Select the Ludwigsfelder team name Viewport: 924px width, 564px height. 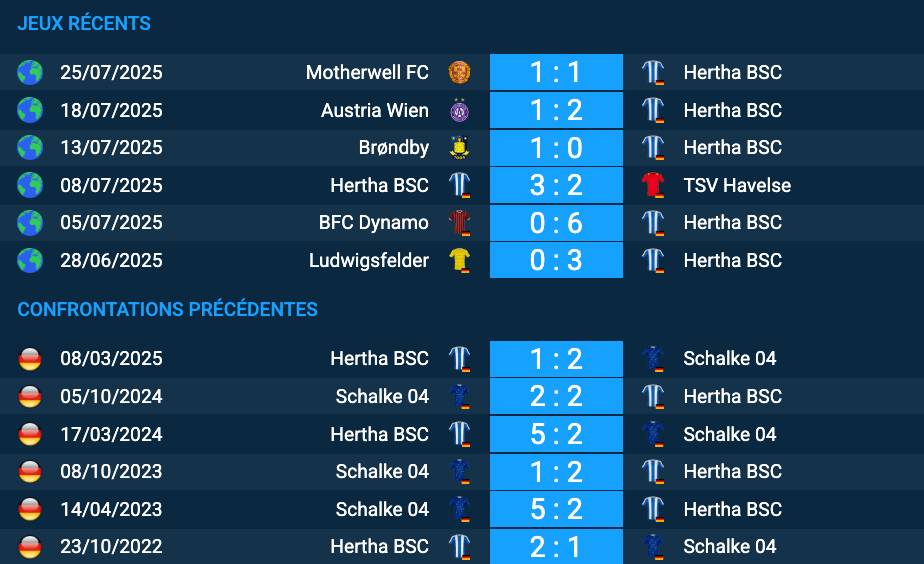pyautogui.click(x=368, y=261)
